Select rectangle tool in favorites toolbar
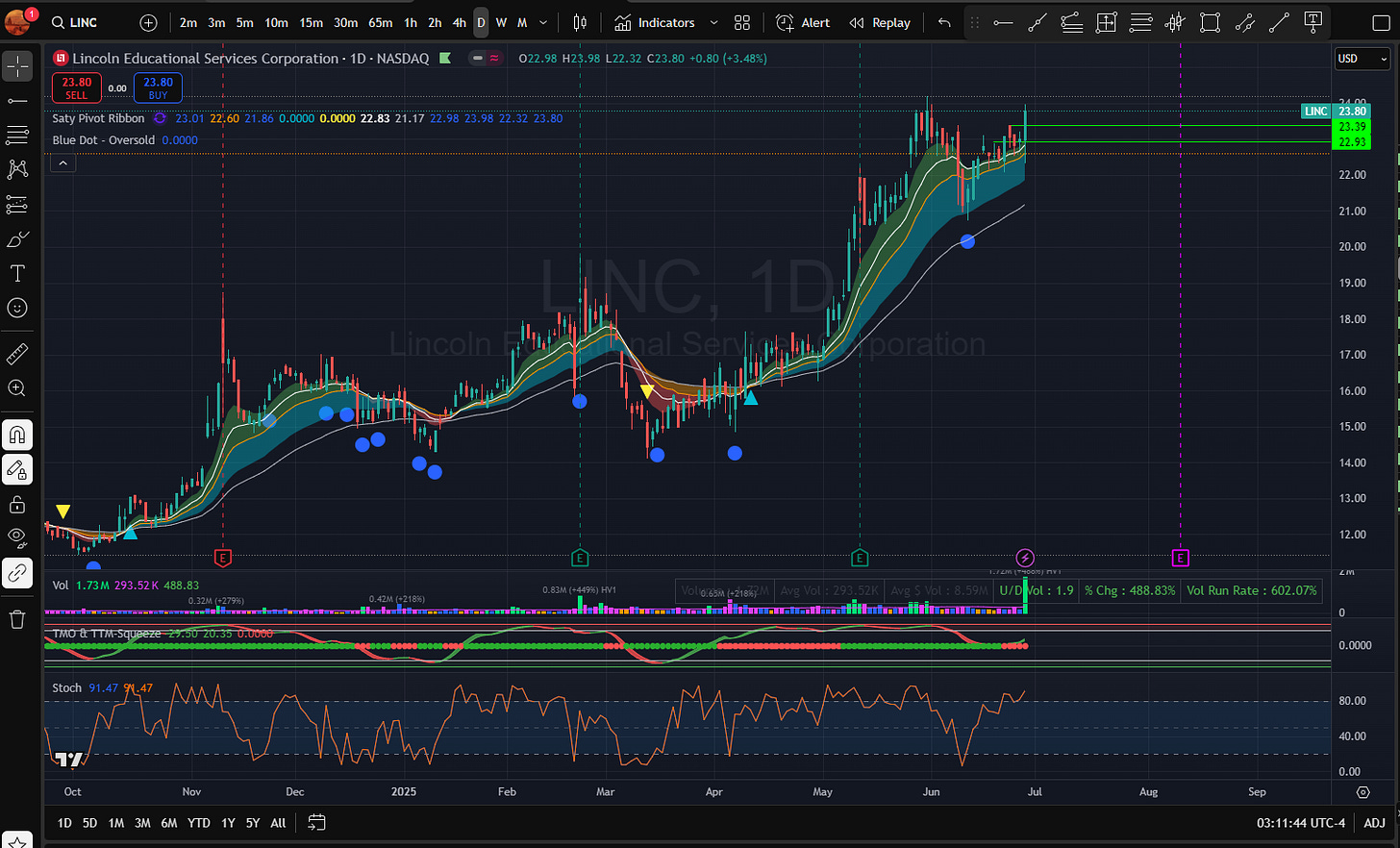The height and width of the screenshot is (848, 1400). [1211, 22]
